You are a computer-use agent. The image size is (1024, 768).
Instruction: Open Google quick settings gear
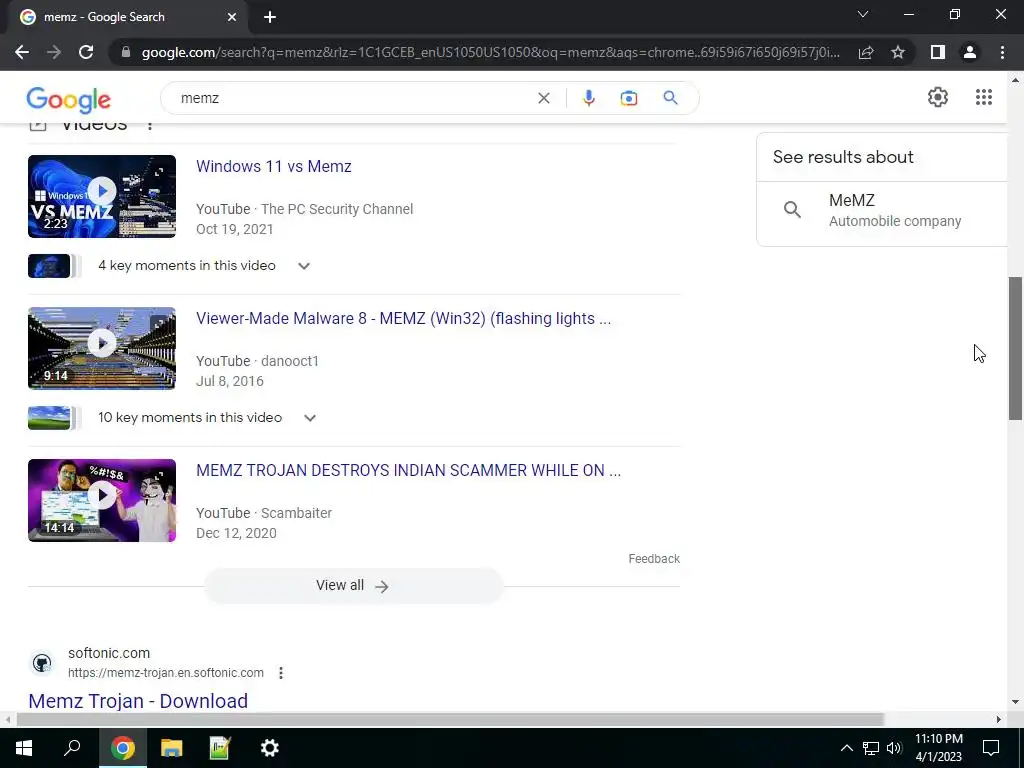[938, 97]
